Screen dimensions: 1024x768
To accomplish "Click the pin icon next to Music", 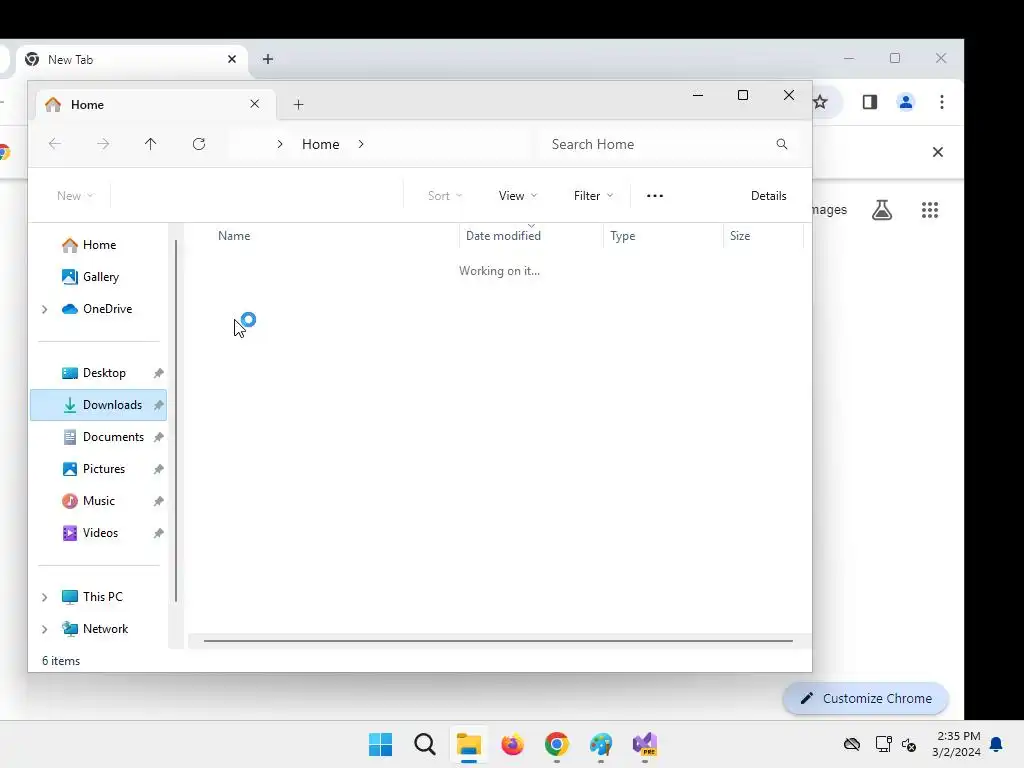I will [x=158, y=501].
